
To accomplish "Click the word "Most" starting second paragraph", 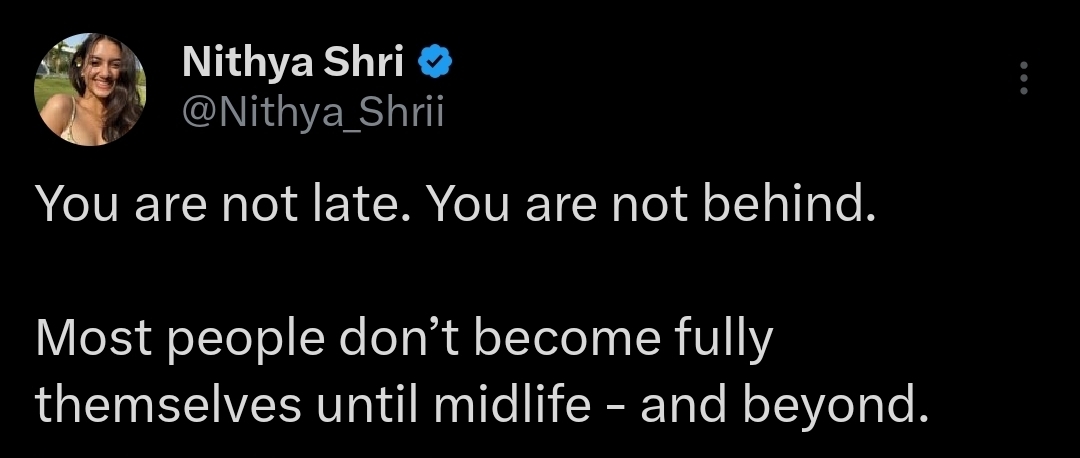I will (x=94, y=339).
